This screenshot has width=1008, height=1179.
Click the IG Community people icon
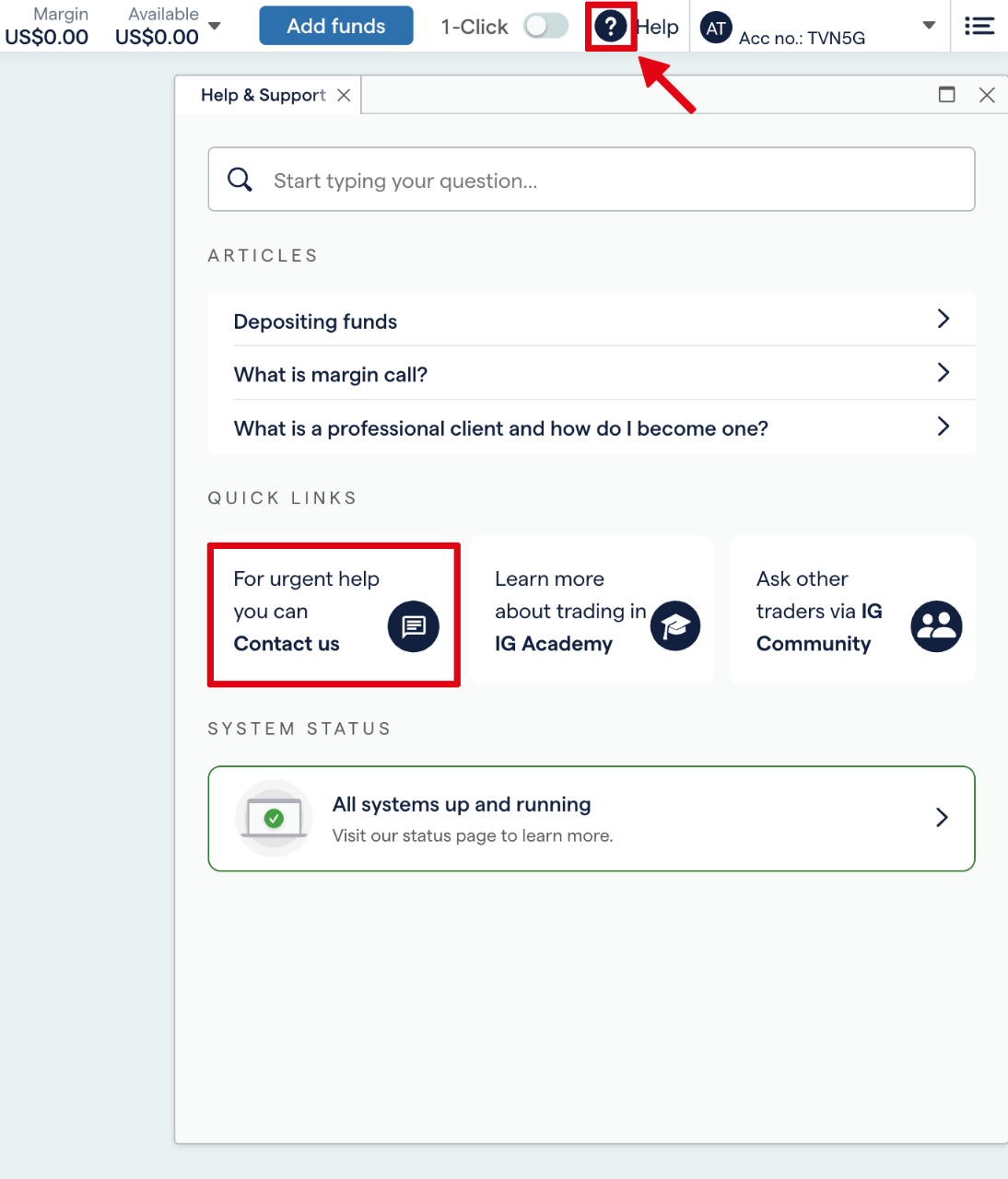point(936,626)
